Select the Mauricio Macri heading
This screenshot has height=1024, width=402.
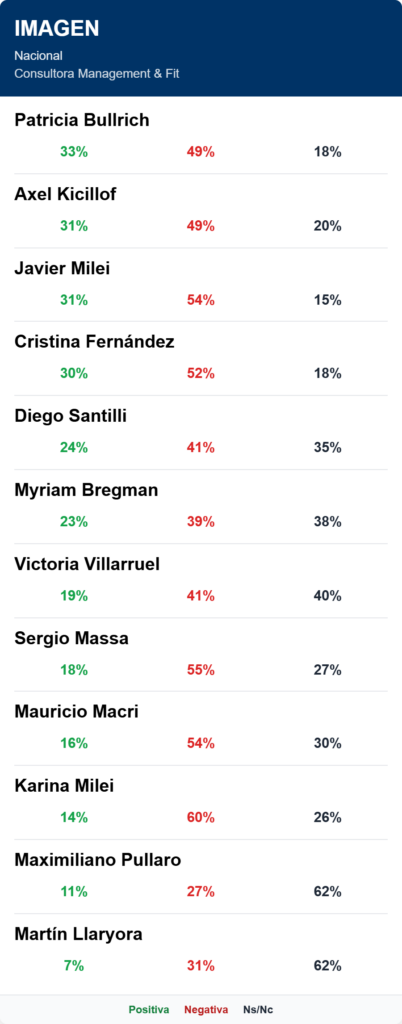tap(76, 712)
